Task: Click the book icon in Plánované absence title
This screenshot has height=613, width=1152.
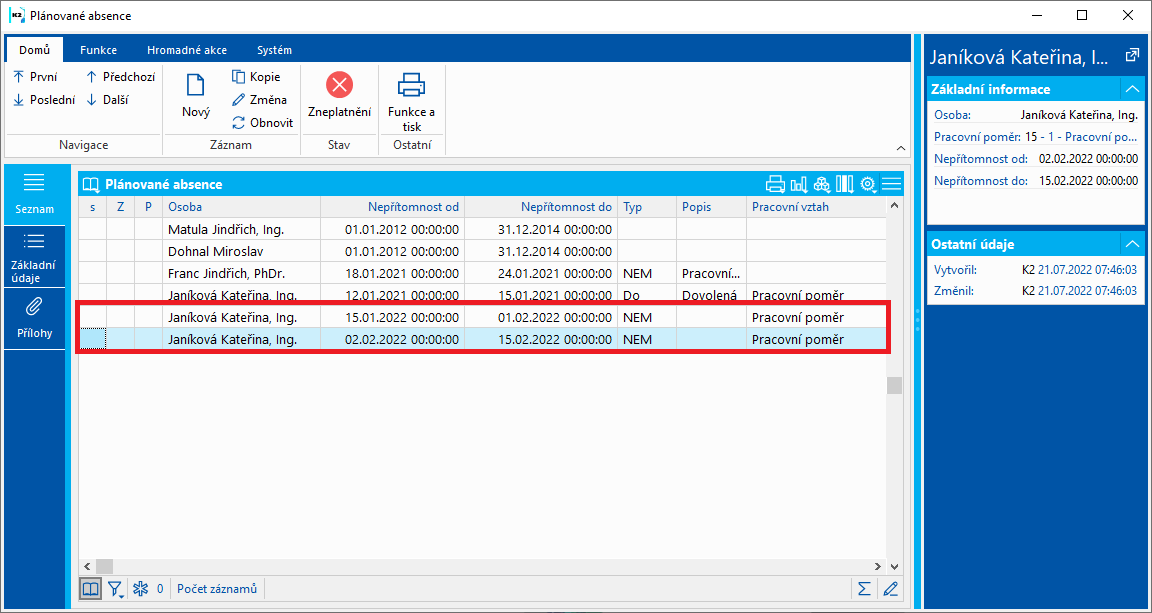Action: click(90, 184)
